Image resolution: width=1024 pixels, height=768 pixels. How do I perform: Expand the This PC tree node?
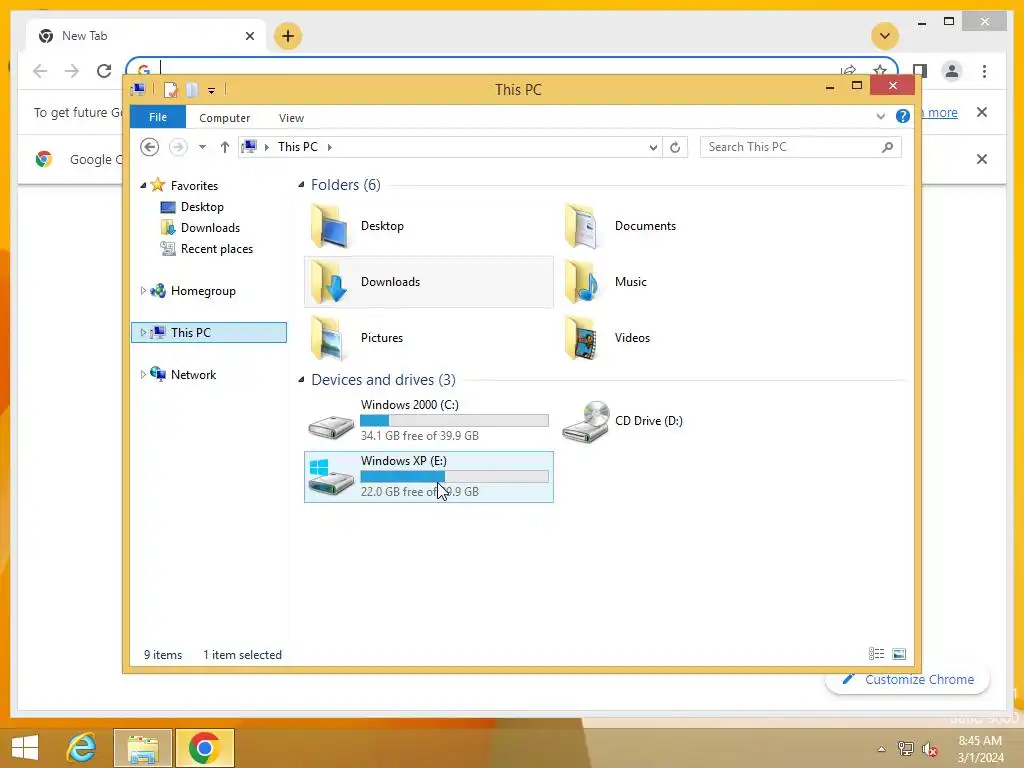click(x=143, y=332)
